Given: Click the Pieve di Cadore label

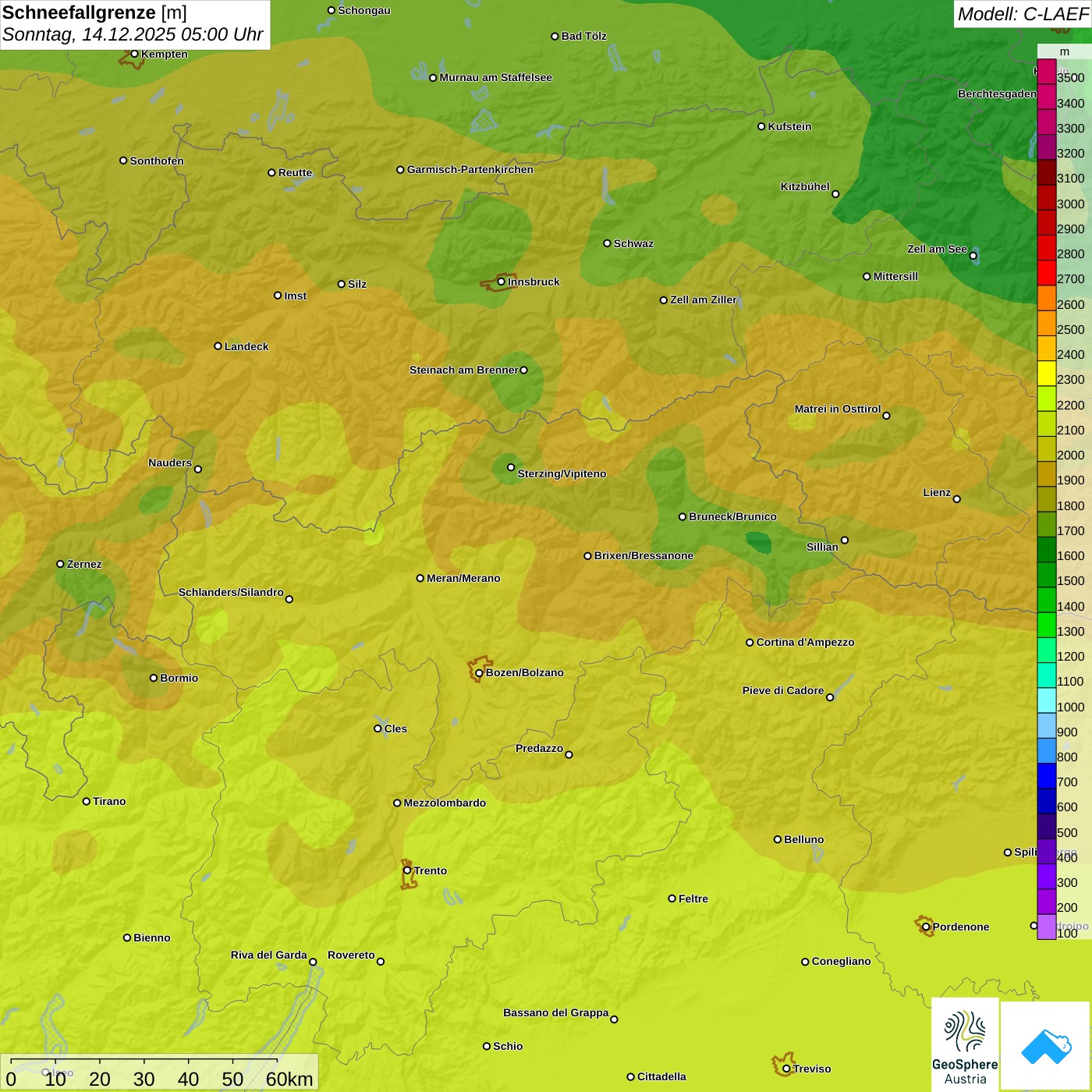Looking at the screenshot, I should point(783,690).
